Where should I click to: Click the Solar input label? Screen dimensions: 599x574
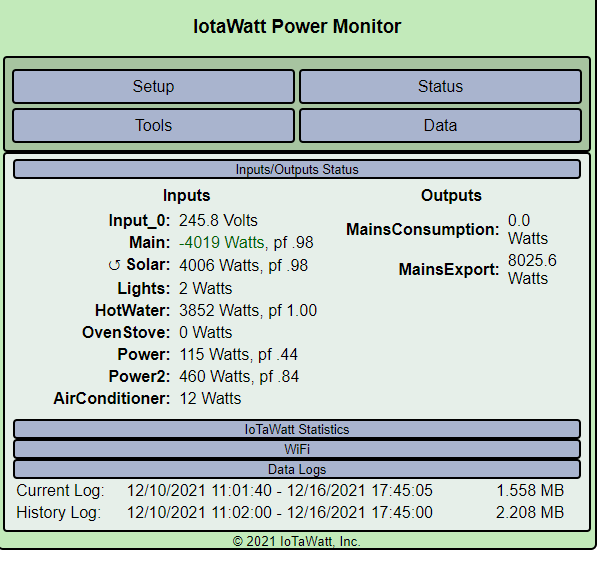(148, 265)
